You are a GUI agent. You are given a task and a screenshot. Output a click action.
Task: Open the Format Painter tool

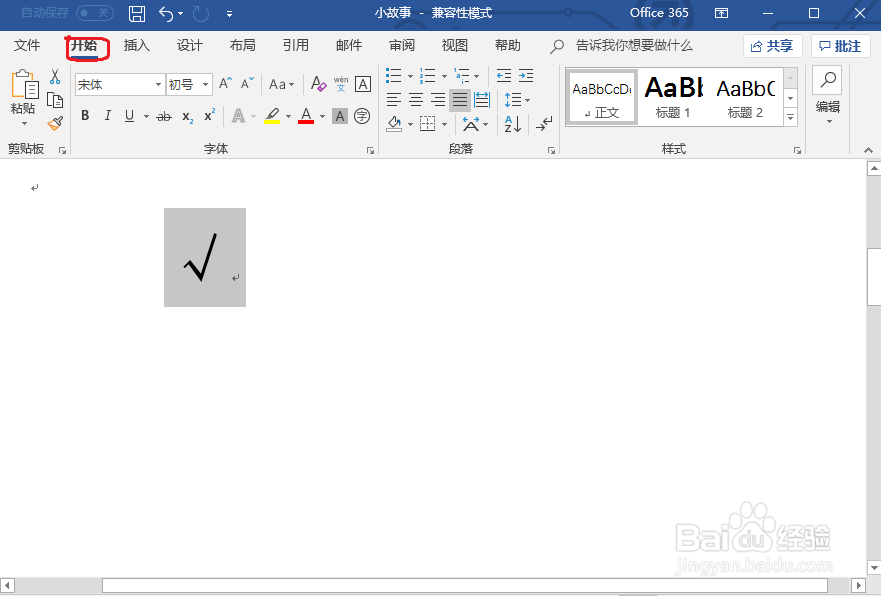coord(54,122)
